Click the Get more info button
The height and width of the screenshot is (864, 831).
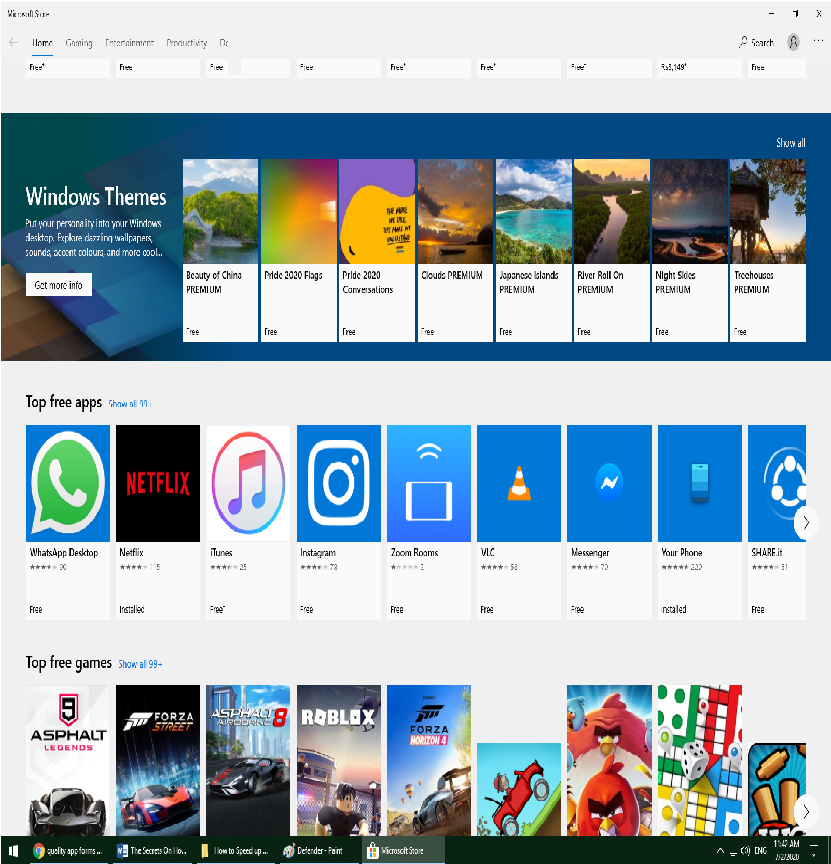[x=58, y=285]
